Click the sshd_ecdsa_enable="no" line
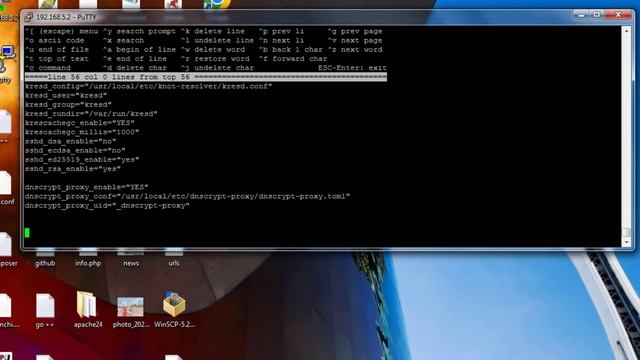 (75, 150)
